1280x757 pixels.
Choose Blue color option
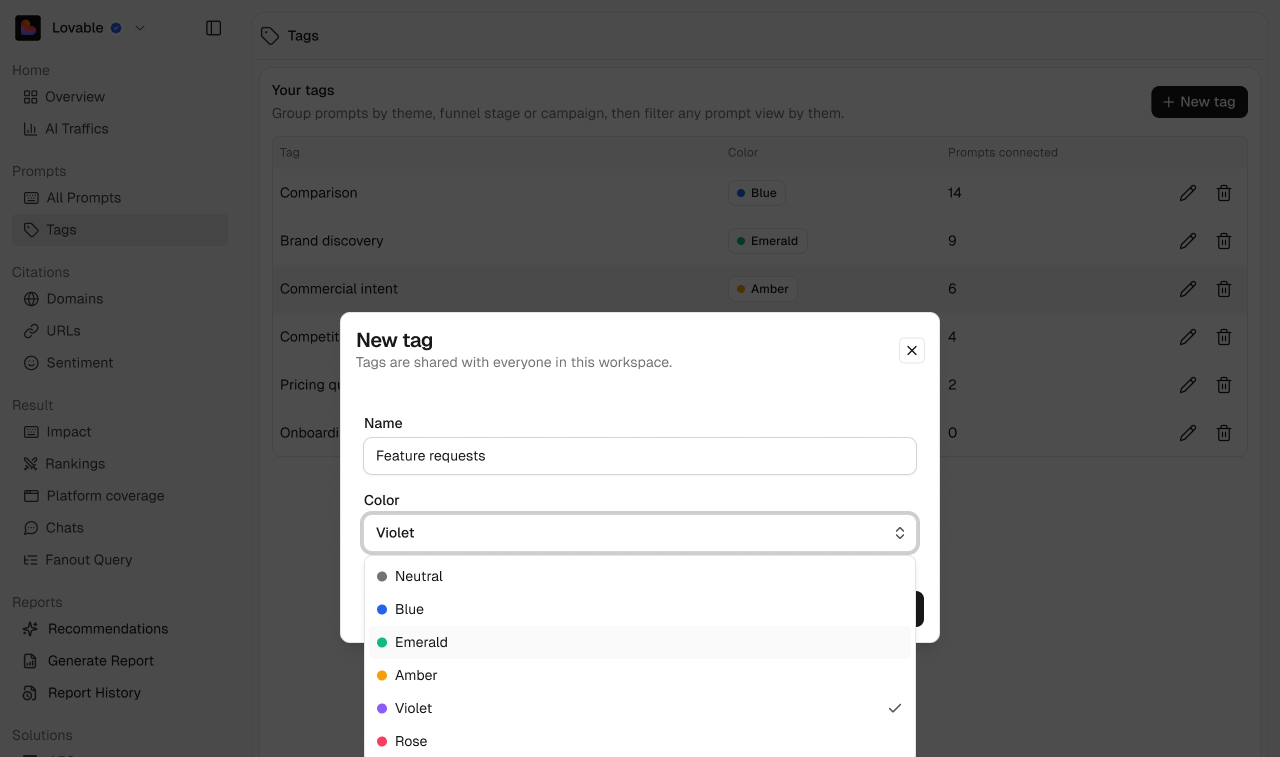pyautogui.click(x=640, y=609)
